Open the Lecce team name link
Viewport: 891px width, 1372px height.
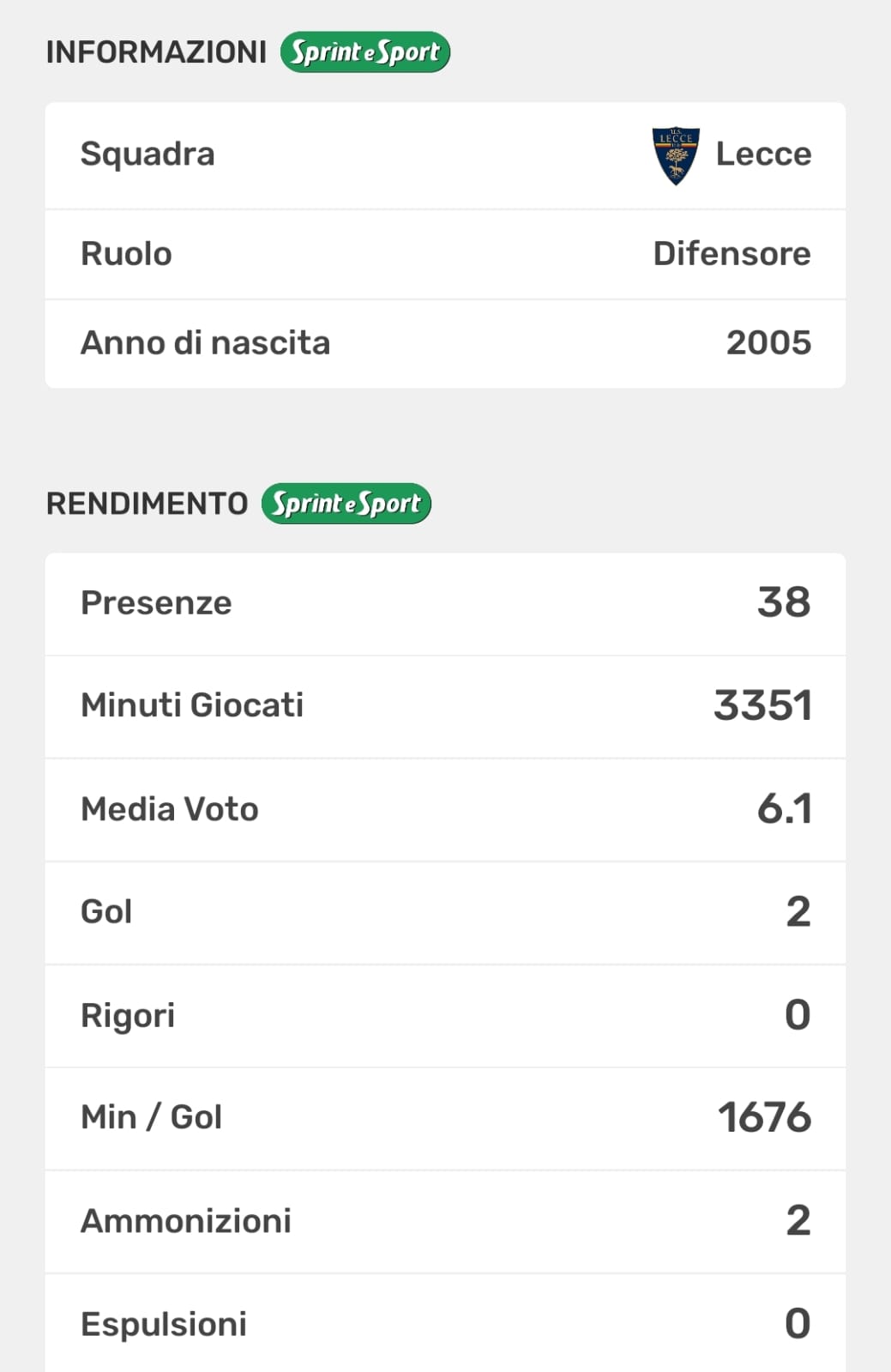pyautogui.click(x=763, y=154)
